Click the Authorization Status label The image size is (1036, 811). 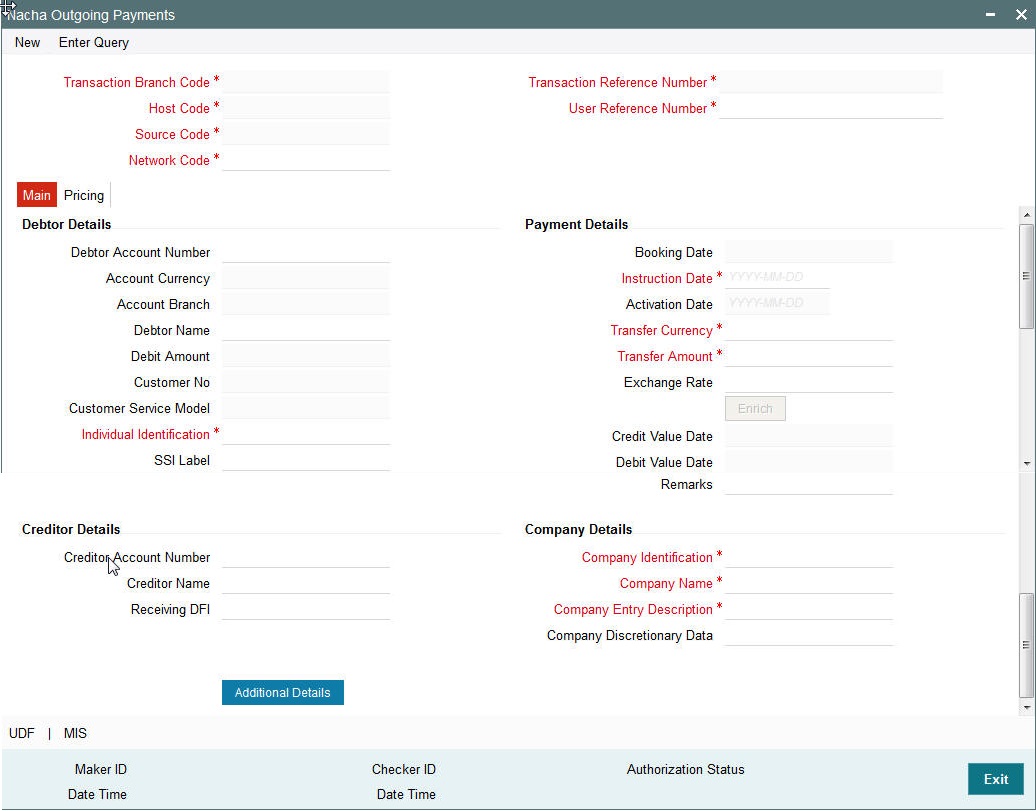coord(685,769)
